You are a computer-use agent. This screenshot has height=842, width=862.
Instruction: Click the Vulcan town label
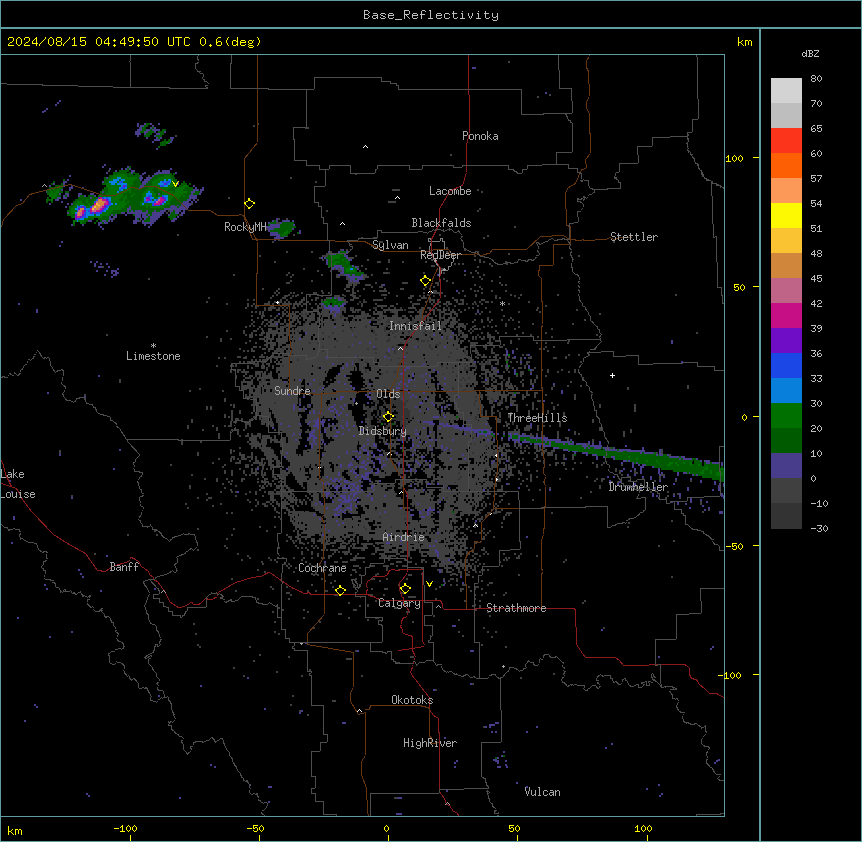(543, 792)
